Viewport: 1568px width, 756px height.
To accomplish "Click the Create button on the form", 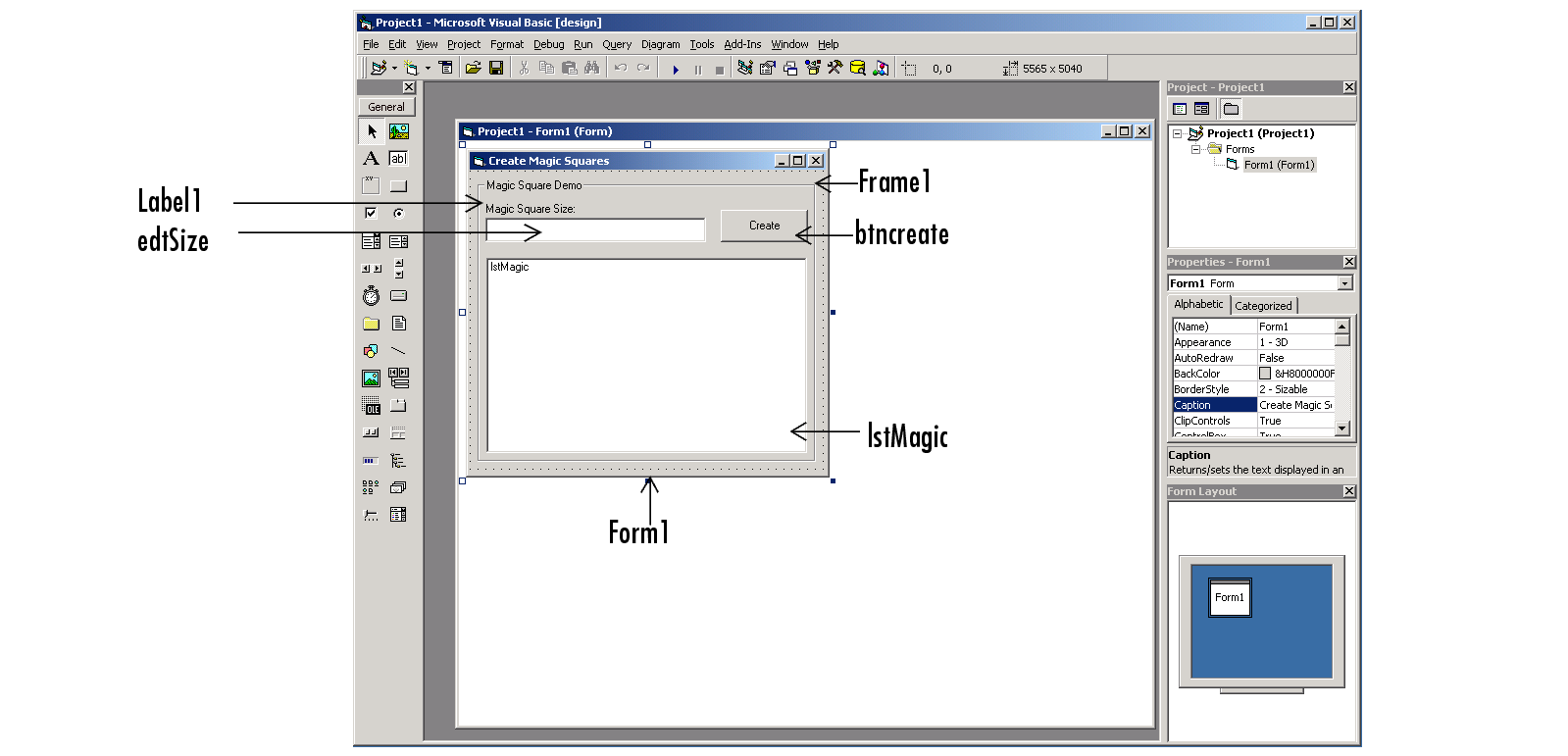I will point(765,226).
